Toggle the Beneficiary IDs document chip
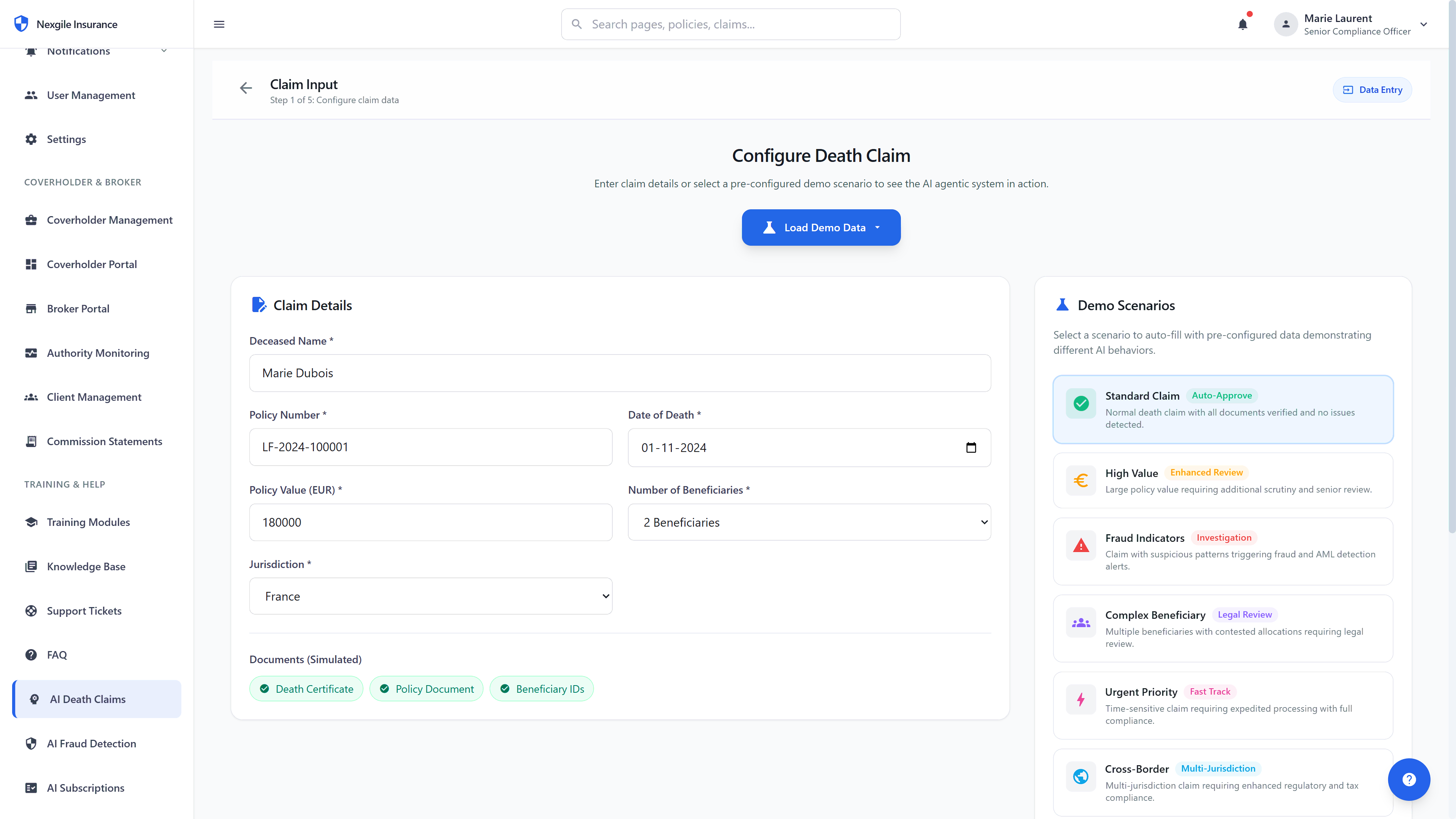Viewport: 1456px width, 819px height. click(541, 689)
